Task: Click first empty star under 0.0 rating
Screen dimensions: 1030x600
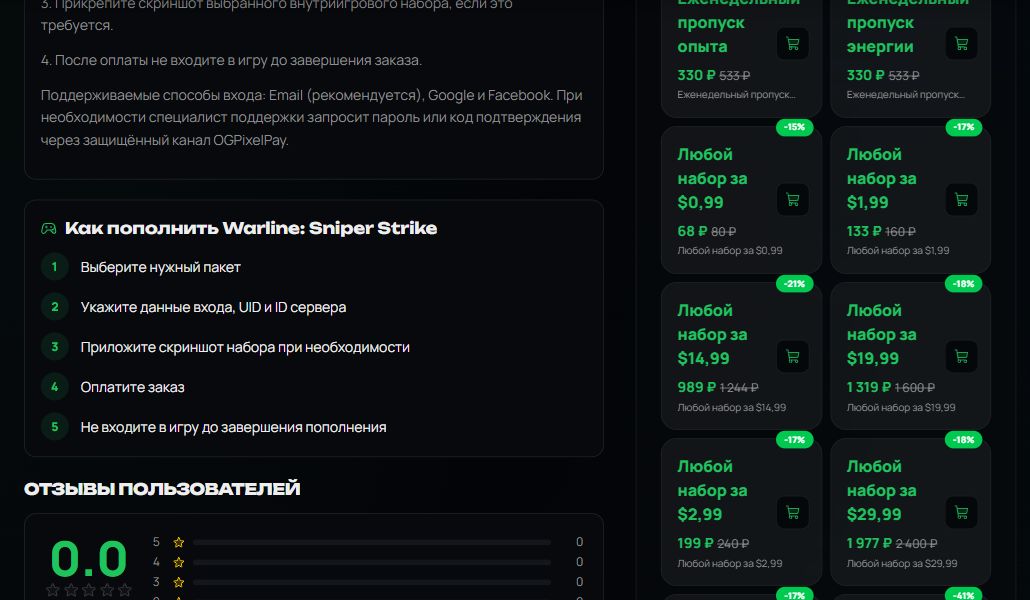Action: [x=53, y=590]
